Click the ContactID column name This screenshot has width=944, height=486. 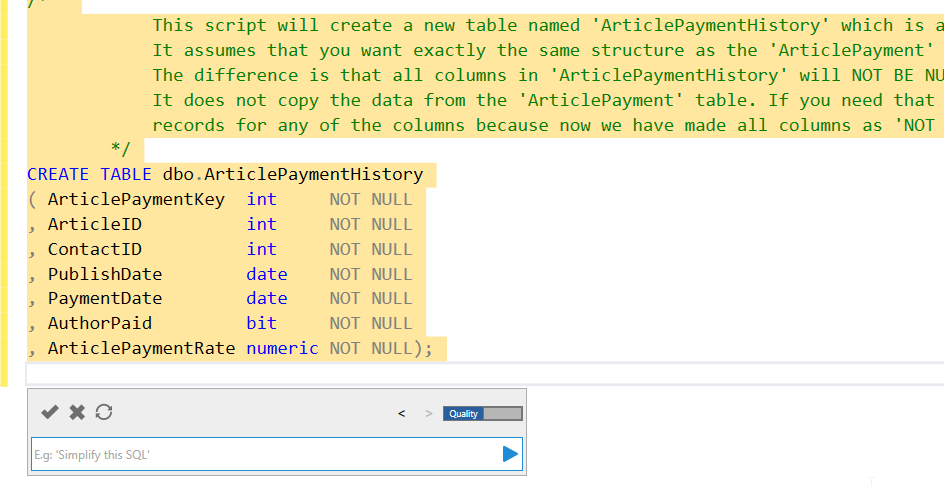tap(94, 249)
